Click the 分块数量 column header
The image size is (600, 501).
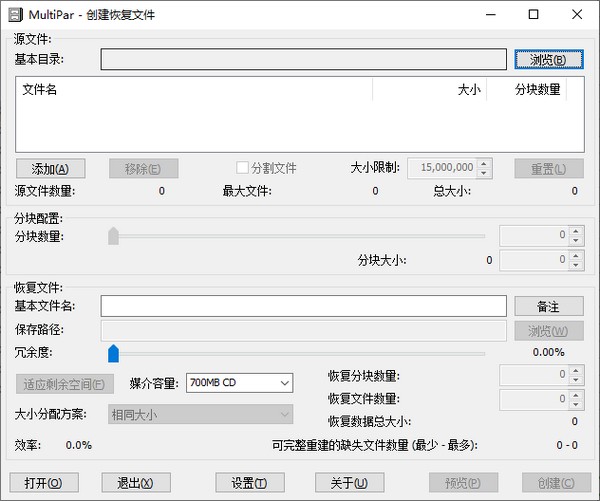coord(527,90)
